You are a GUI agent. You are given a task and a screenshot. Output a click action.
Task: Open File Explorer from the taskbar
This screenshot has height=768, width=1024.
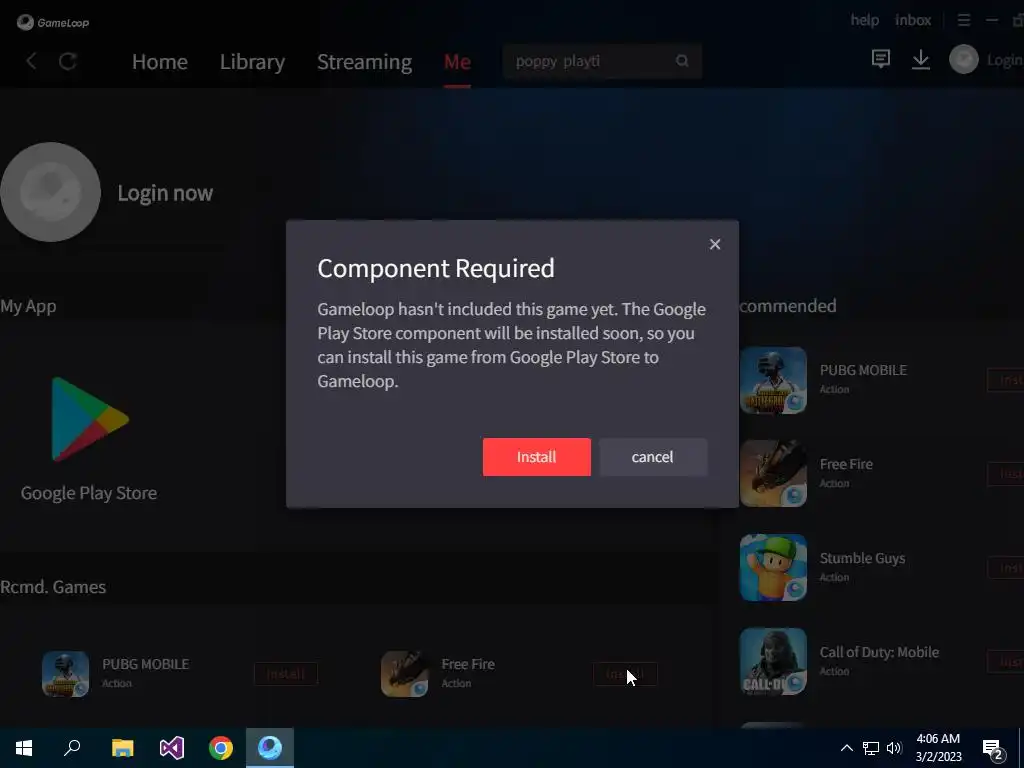(x=122, y=748)
